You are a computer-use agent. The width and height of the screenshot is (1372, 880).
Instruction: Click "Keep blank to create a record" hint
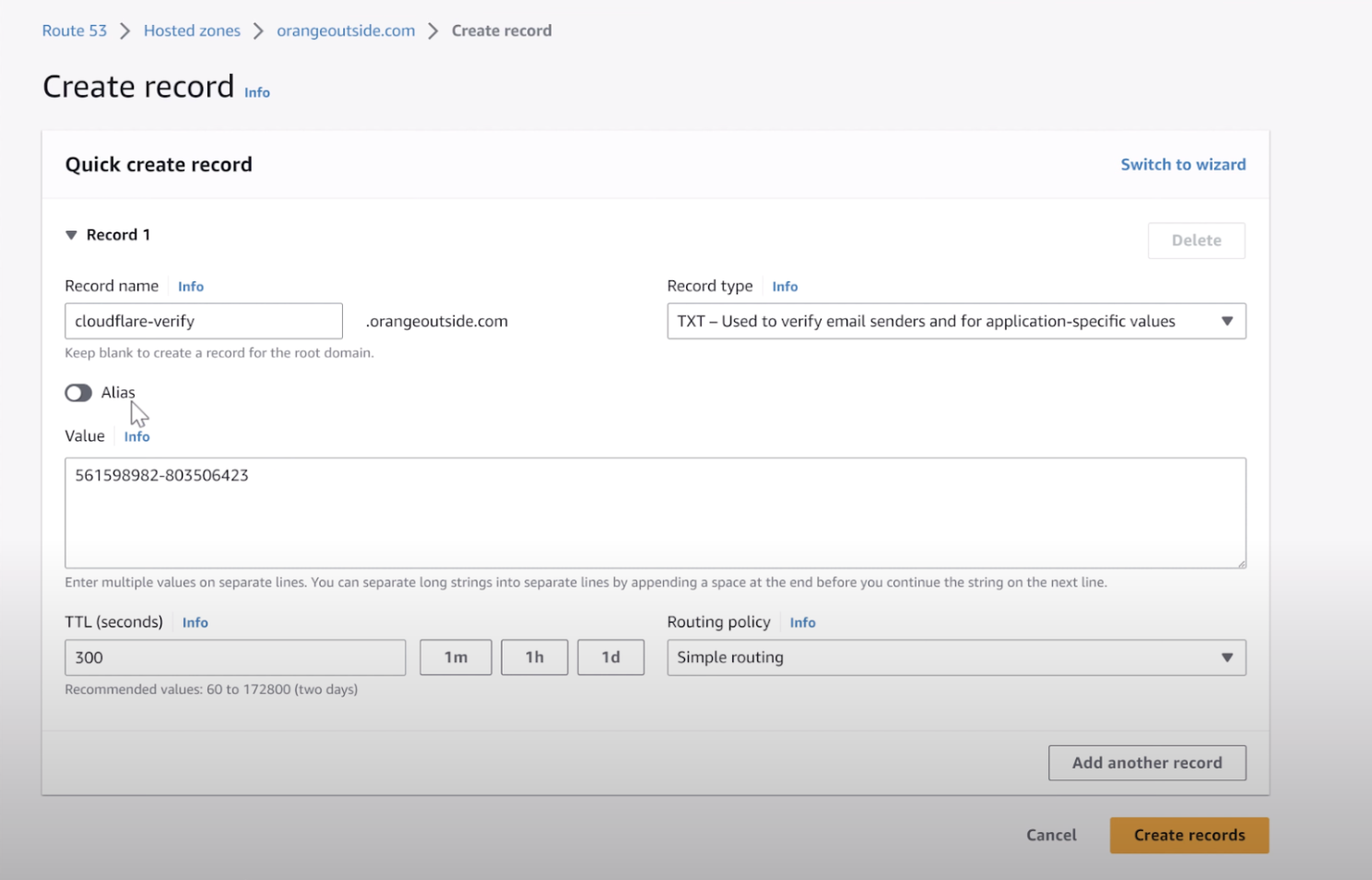219,352
